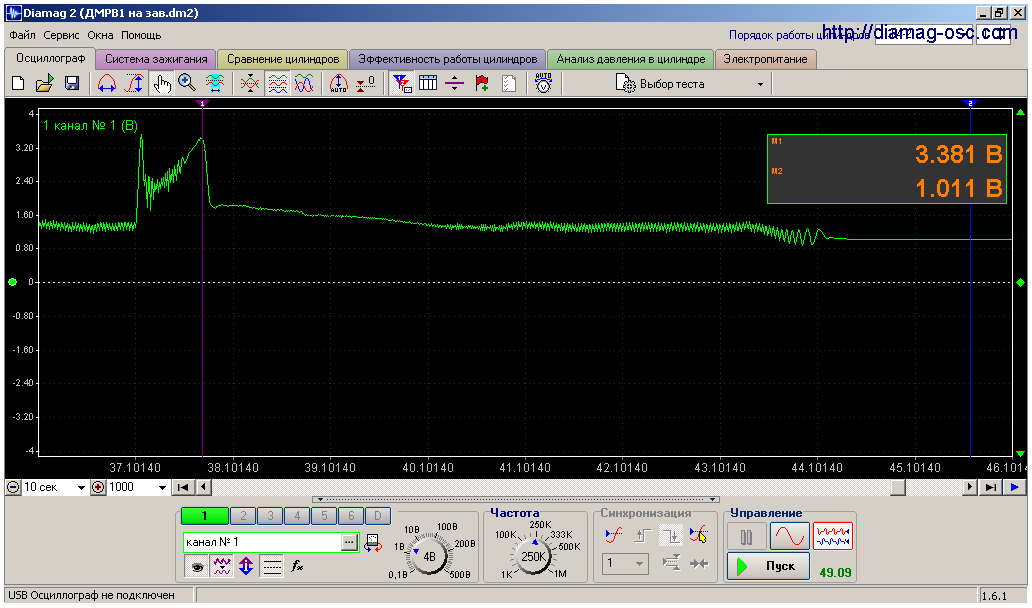Select the magnifier zoom tool
Image resolution: width=1032 pixels, height=608 pixels.
tap(188, 84)
